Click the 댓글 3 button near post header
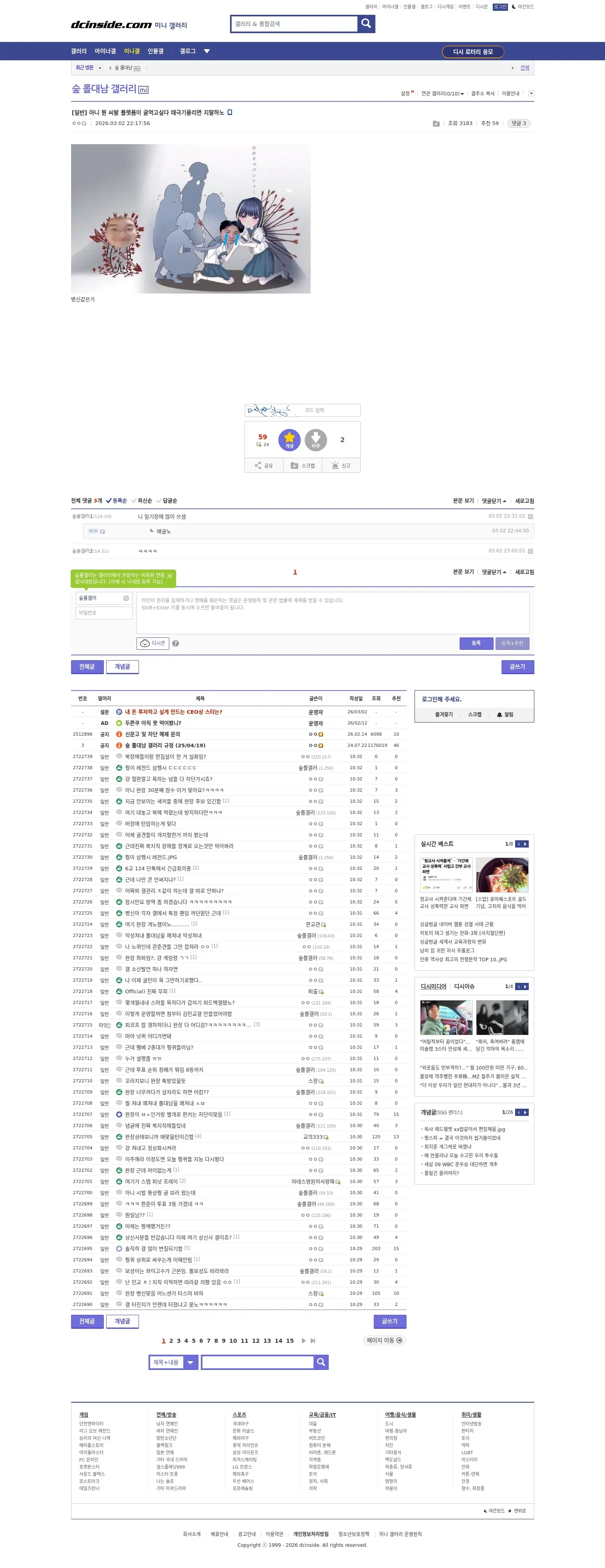This screenshot has height=1568, width=605. 519,123
